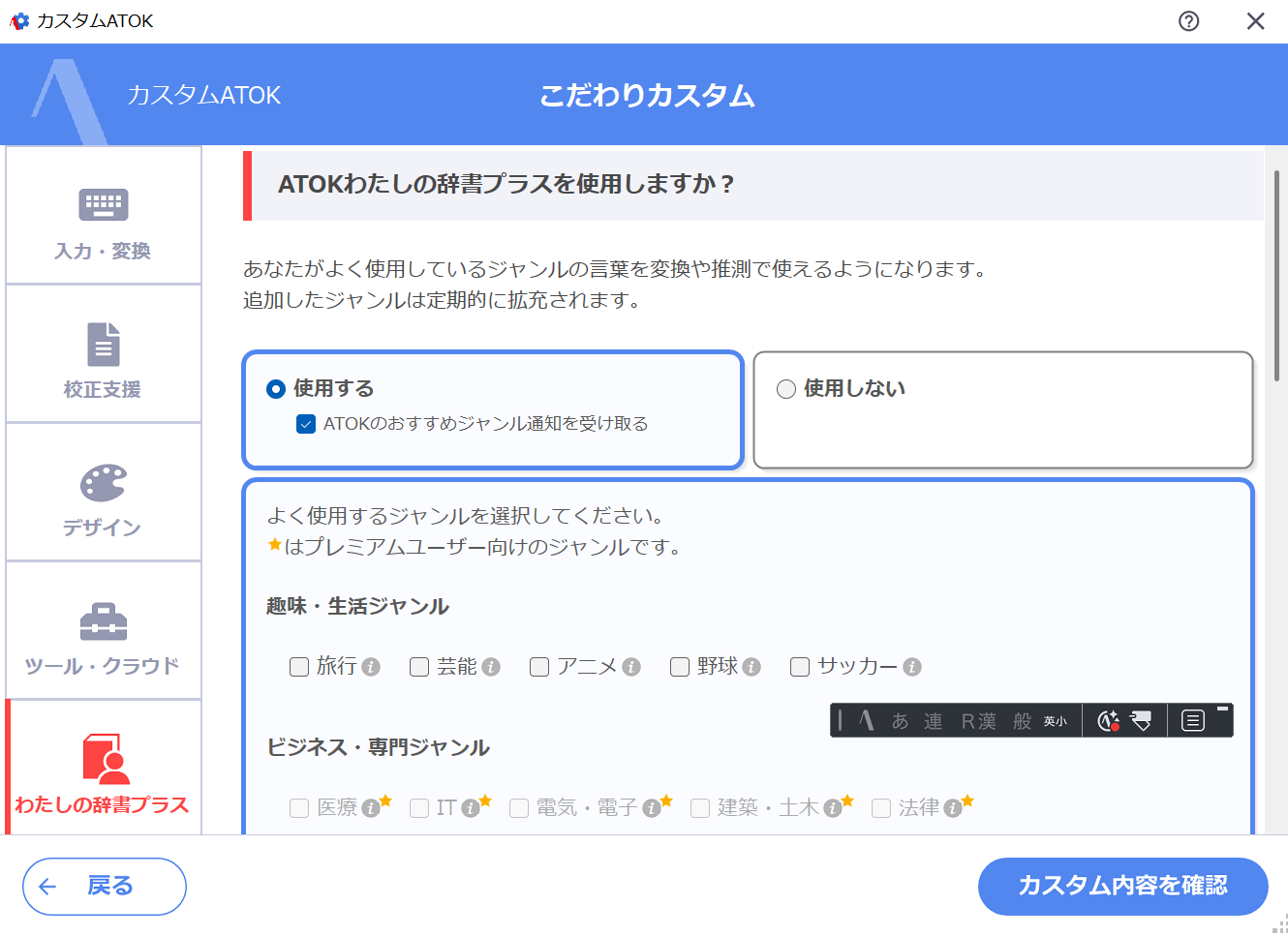This screenshot has width=1288, height=936.
Task: Click the 般 dictionary mode indicator
Action: 1023,721
